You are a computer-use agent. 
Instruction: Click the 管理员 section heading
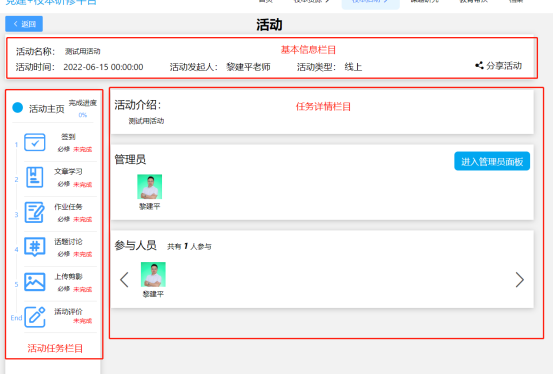130,159
